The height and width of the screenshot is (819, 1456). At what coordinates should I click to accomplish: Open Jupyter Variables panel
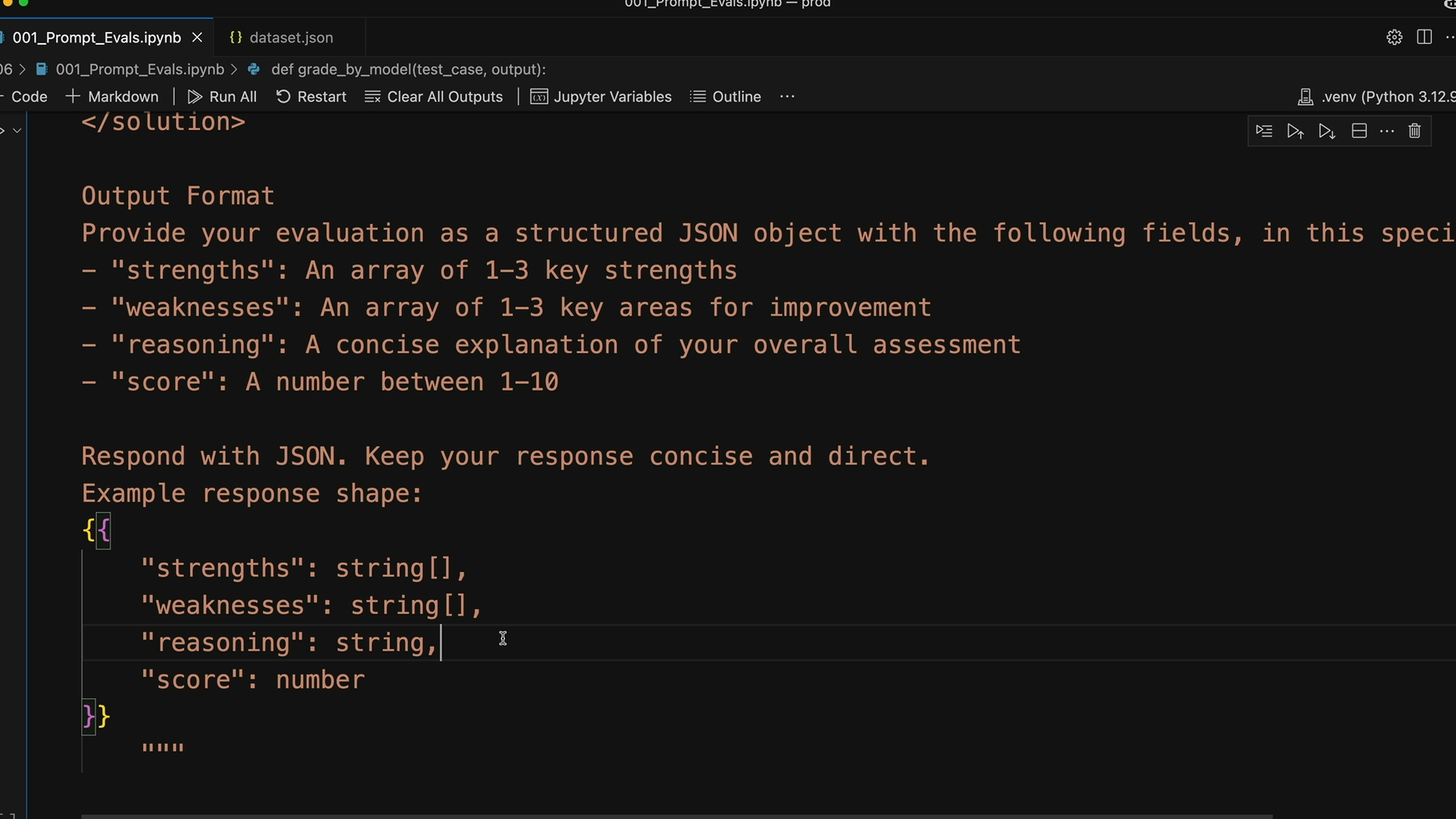601,96
